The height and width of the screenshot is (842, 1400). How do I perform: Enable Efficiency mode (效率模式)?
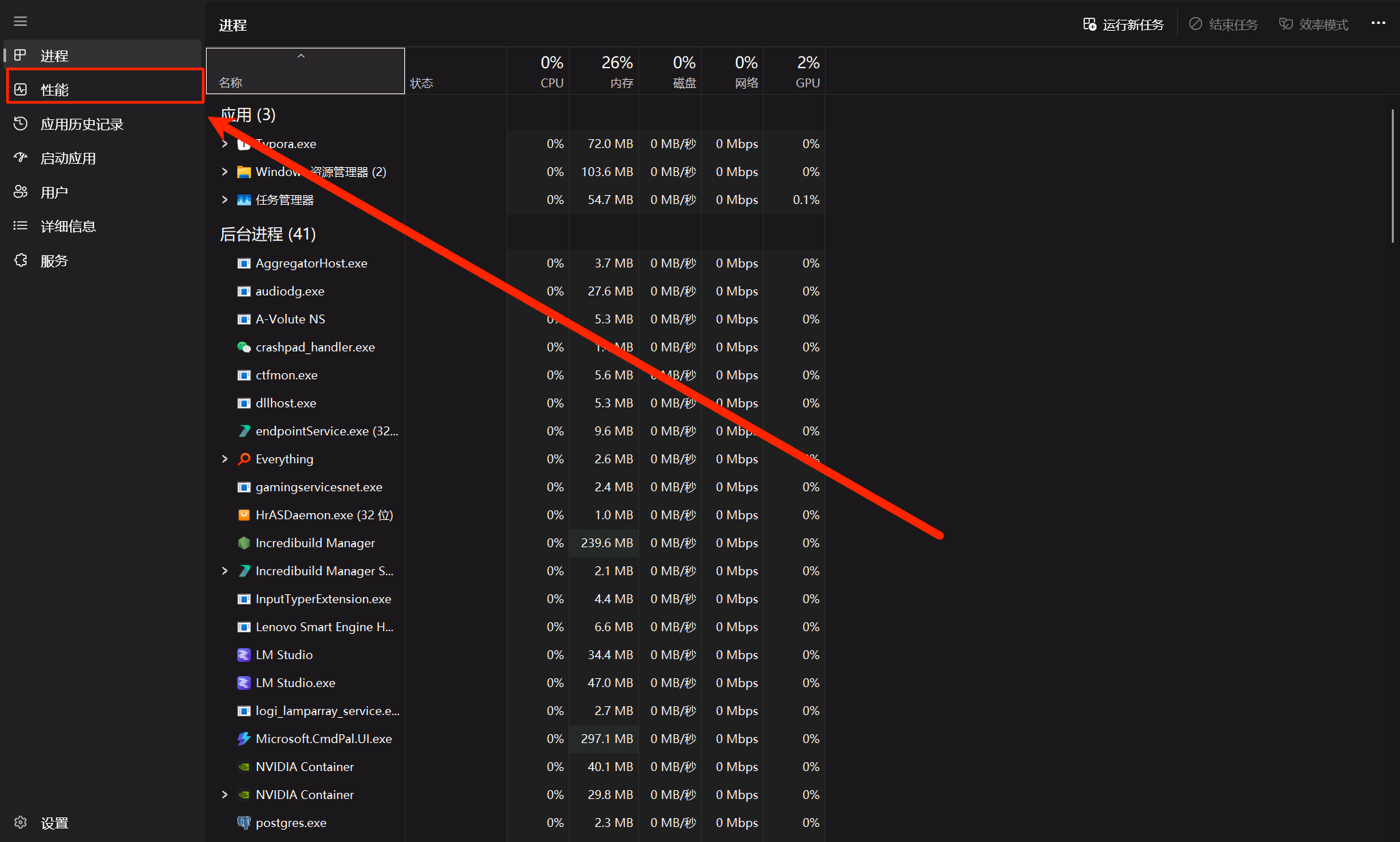1313,25
